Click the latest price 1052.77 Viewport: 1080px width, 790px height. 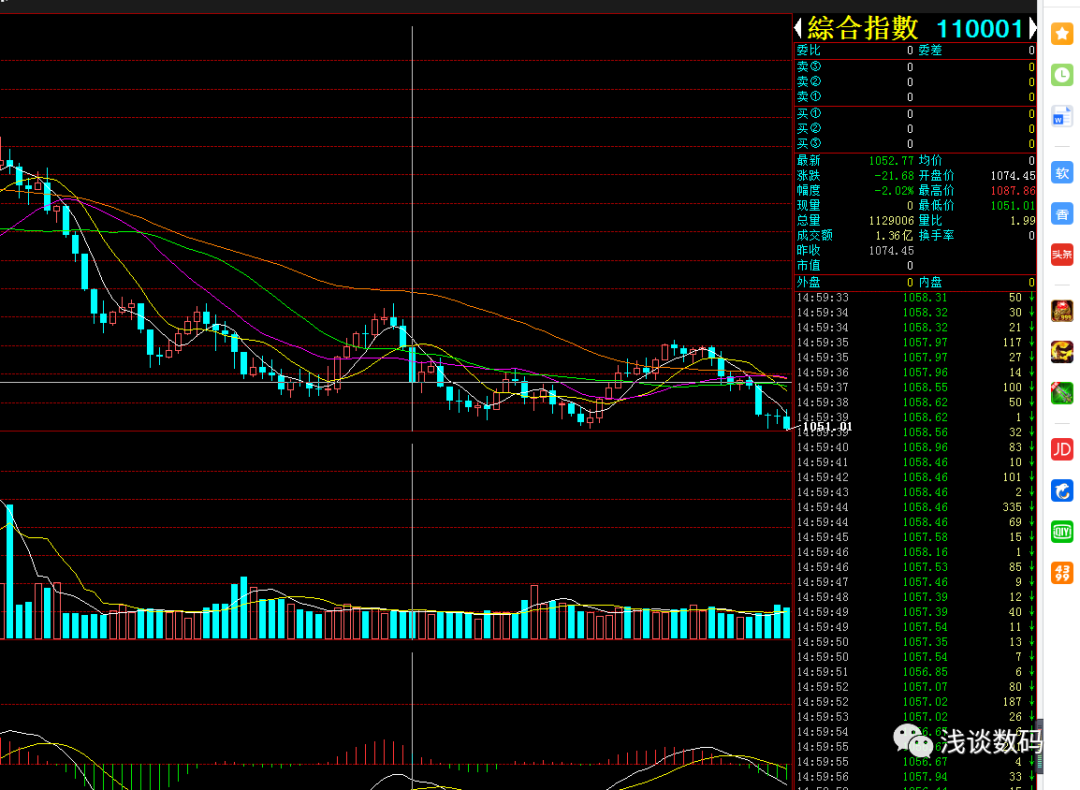tap(891, 160)
